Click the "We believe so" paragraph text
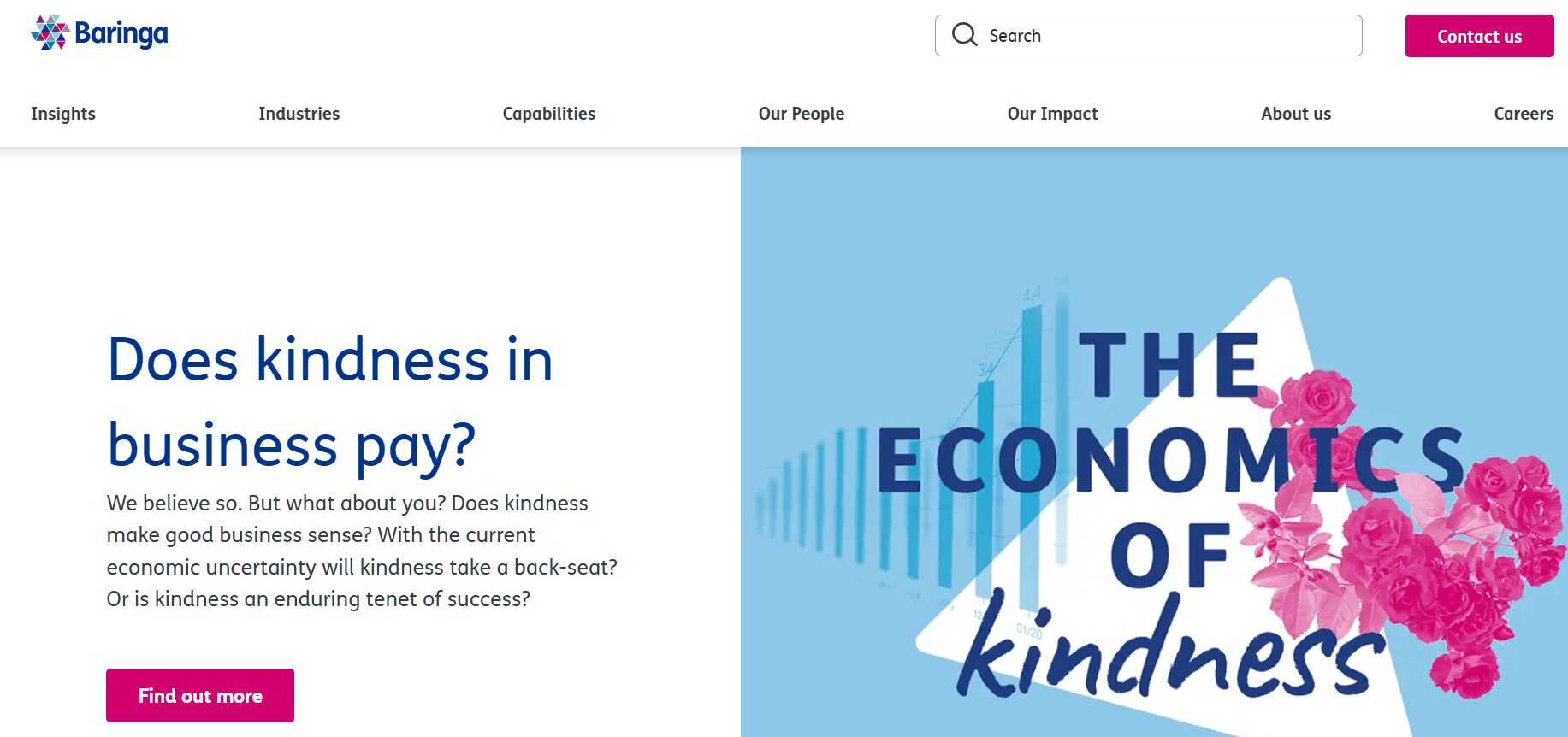This screenshot has height=737, width=1568. tap(361, 551)
